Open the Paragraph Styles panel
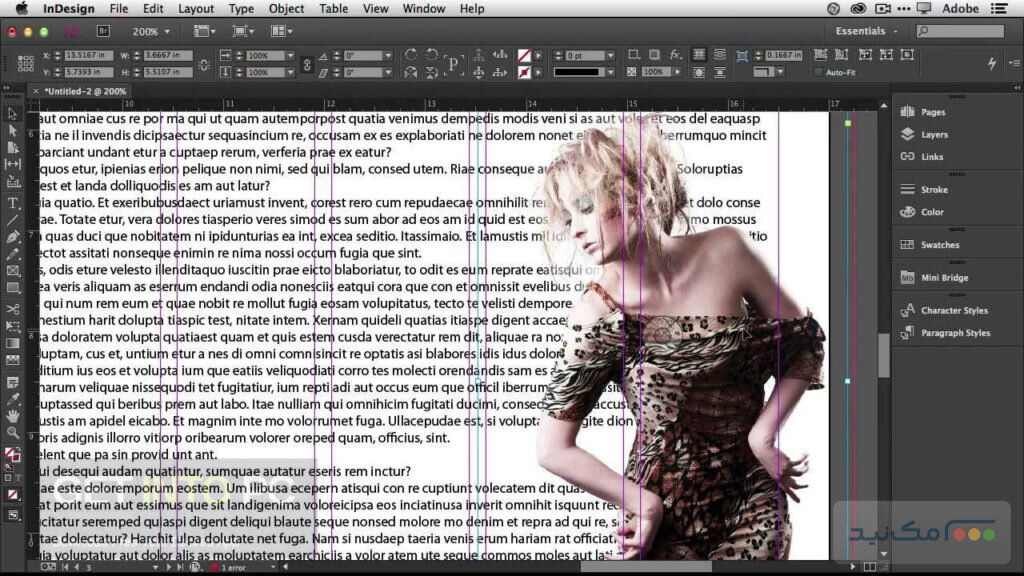Image resolution: width=1024 pixels, height=576 pixels. [x=956, y=333]
